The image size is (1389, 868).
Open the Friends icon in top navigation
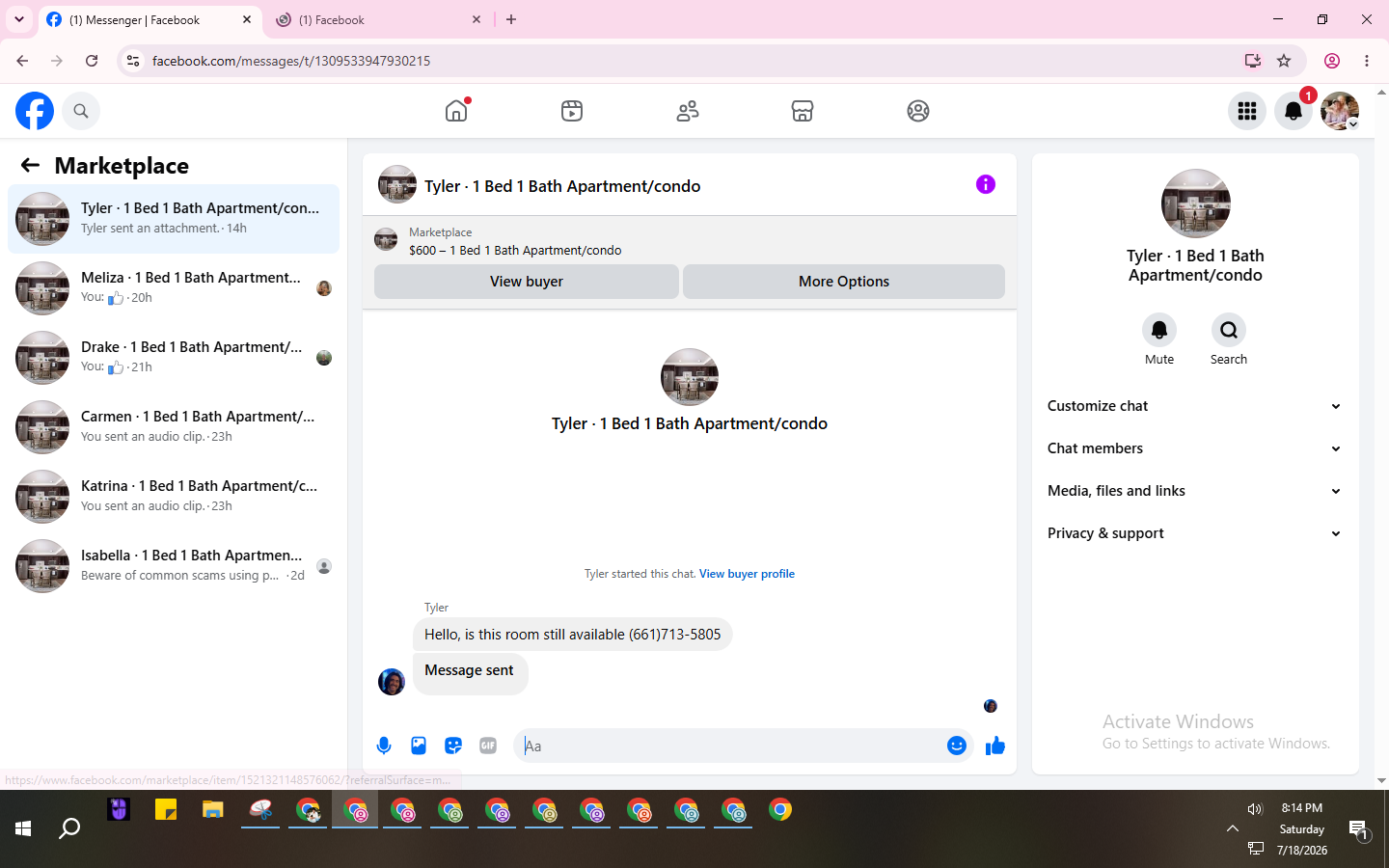(688, 111)
